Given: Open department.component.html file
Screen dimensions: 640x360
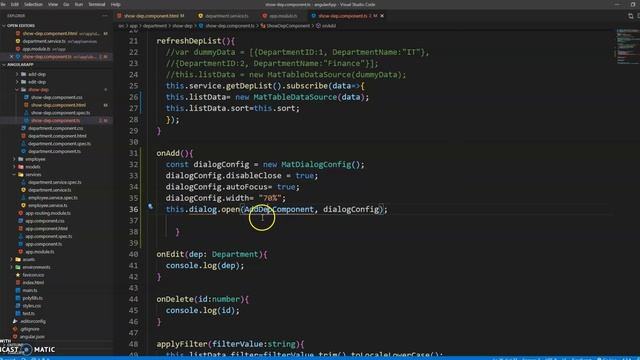Looking at the screenshot, I should coord(57,136).
